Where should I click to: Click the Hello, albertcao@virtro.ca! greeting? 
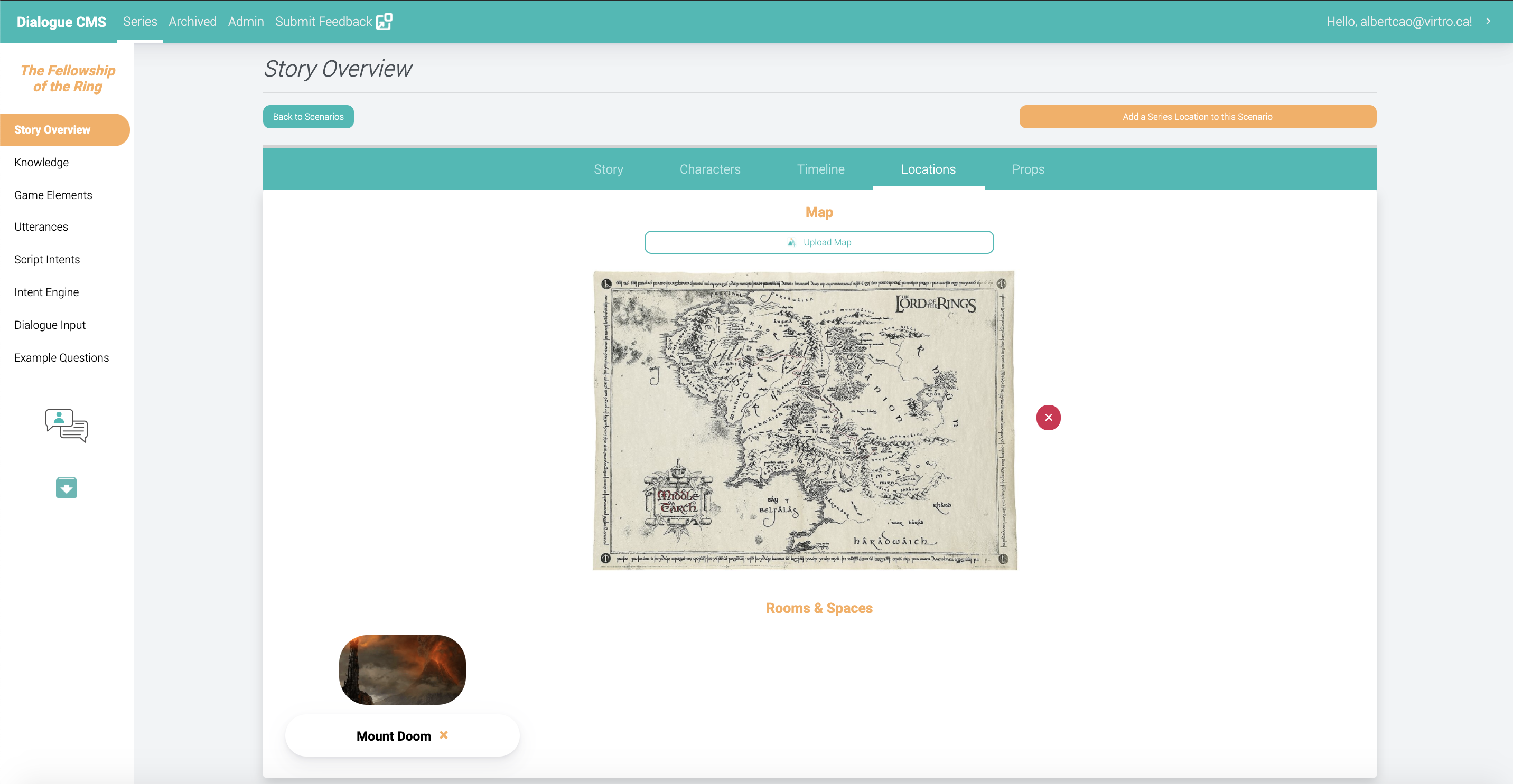click(1398, 22)
